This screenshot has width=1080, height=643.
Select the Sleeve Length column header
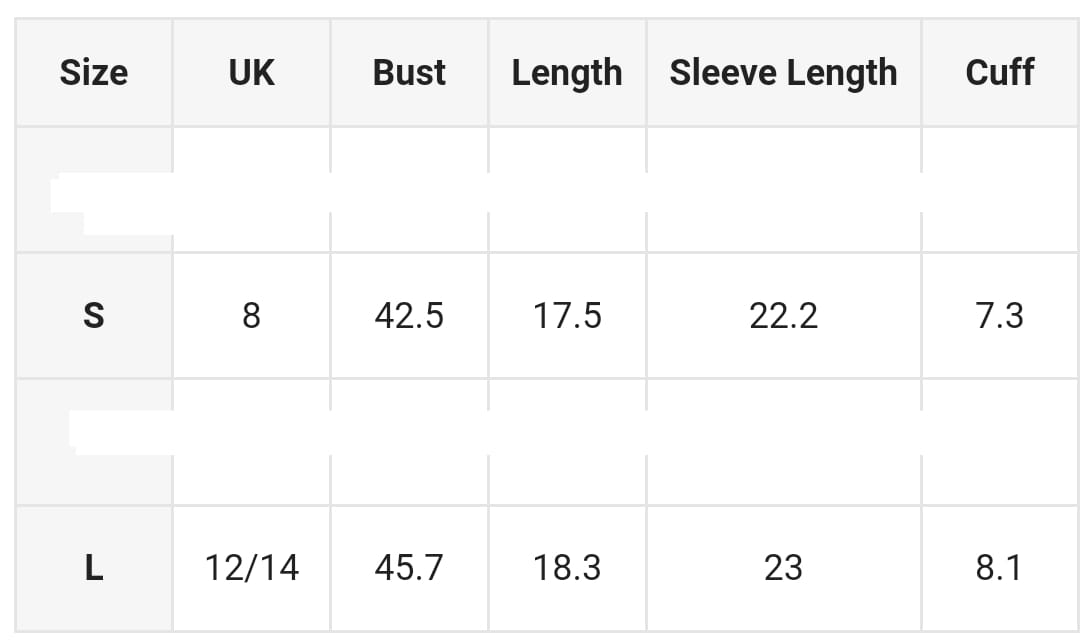point(783,73)
